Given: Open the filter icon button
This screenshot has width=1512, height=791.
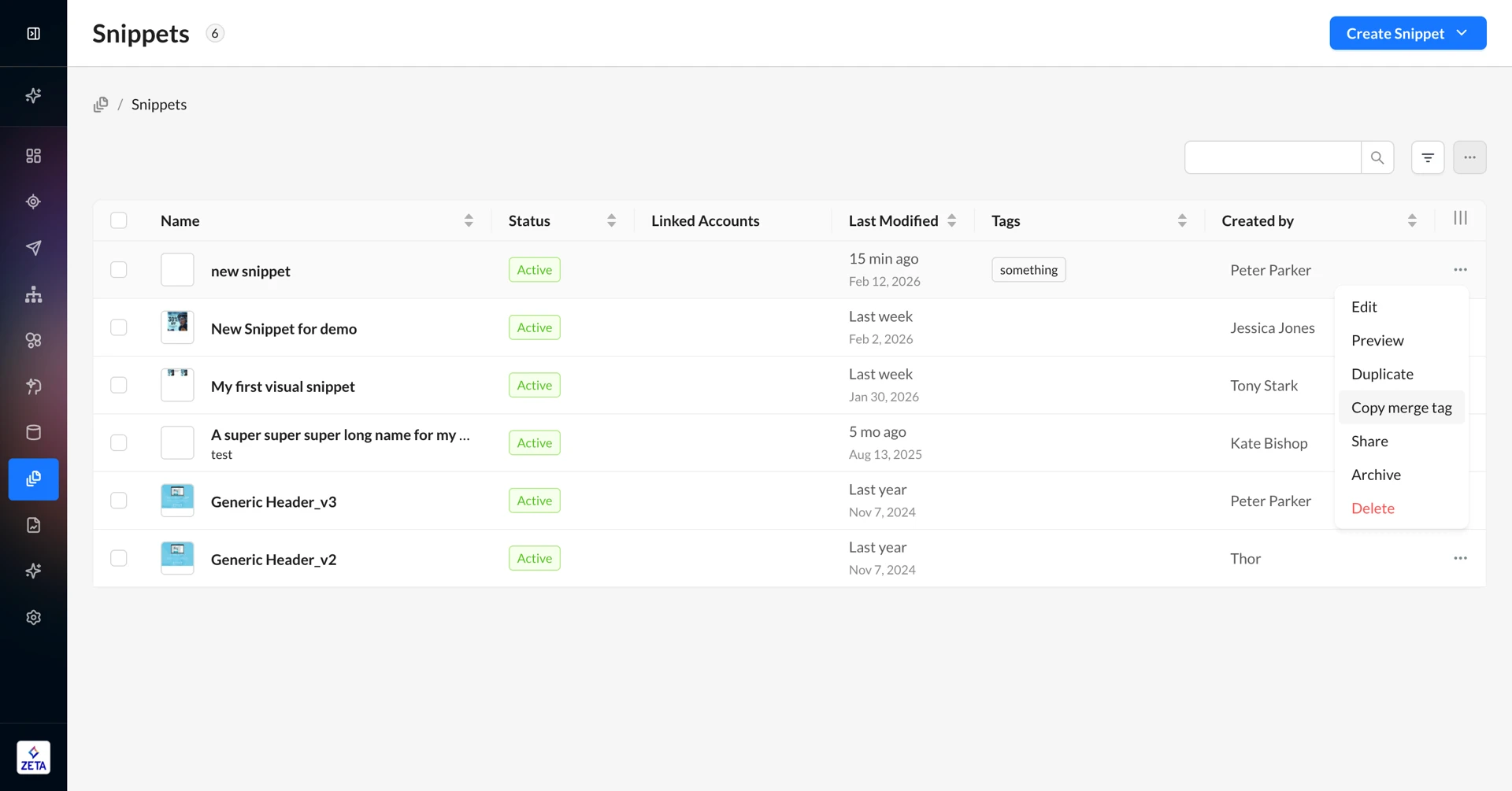Looking at the screenshot, I should pyautogui.click(x=1427, y=157).
